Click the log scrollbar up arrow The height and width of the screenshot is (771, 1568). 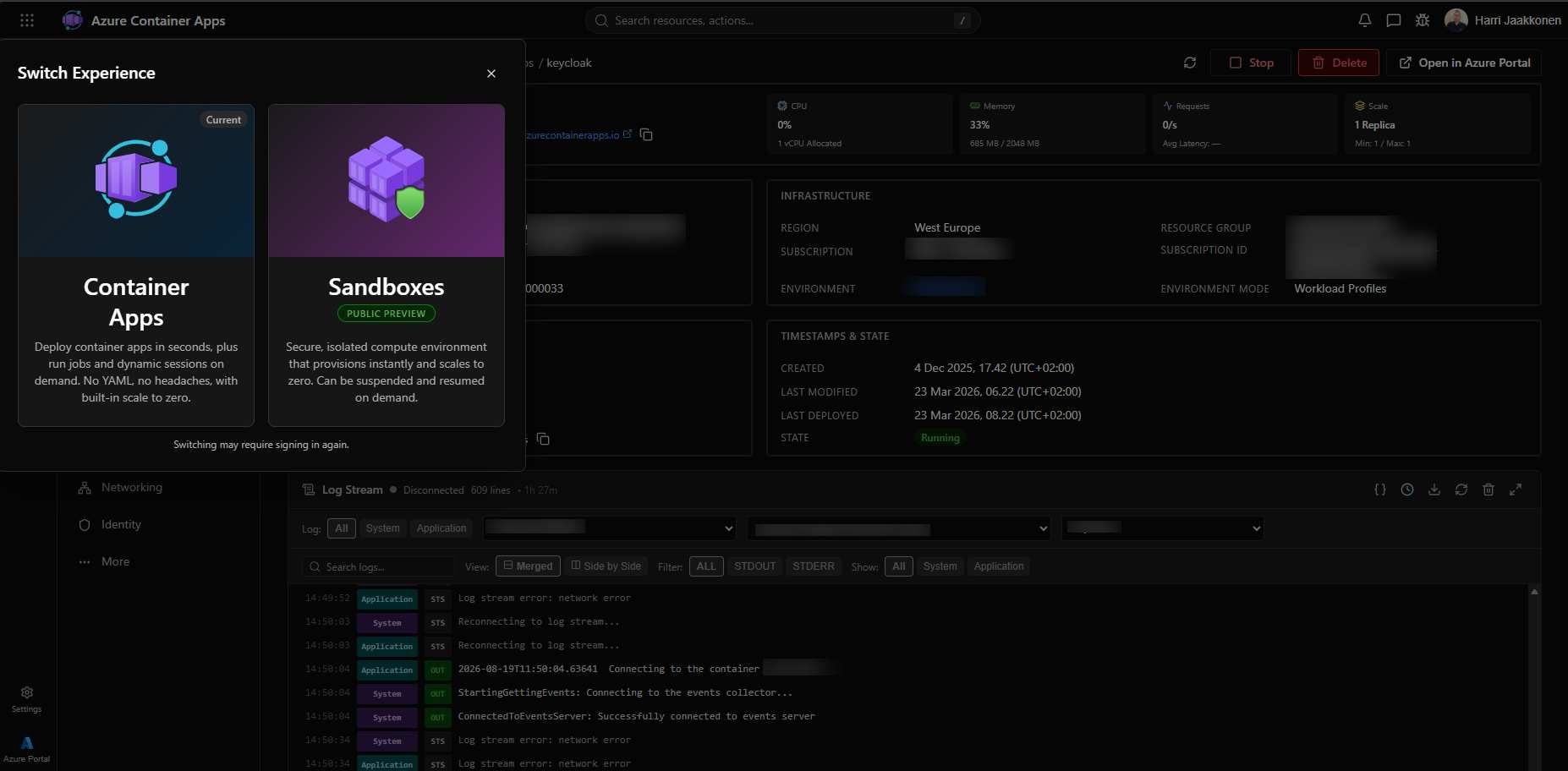(x=1534, y=592)
